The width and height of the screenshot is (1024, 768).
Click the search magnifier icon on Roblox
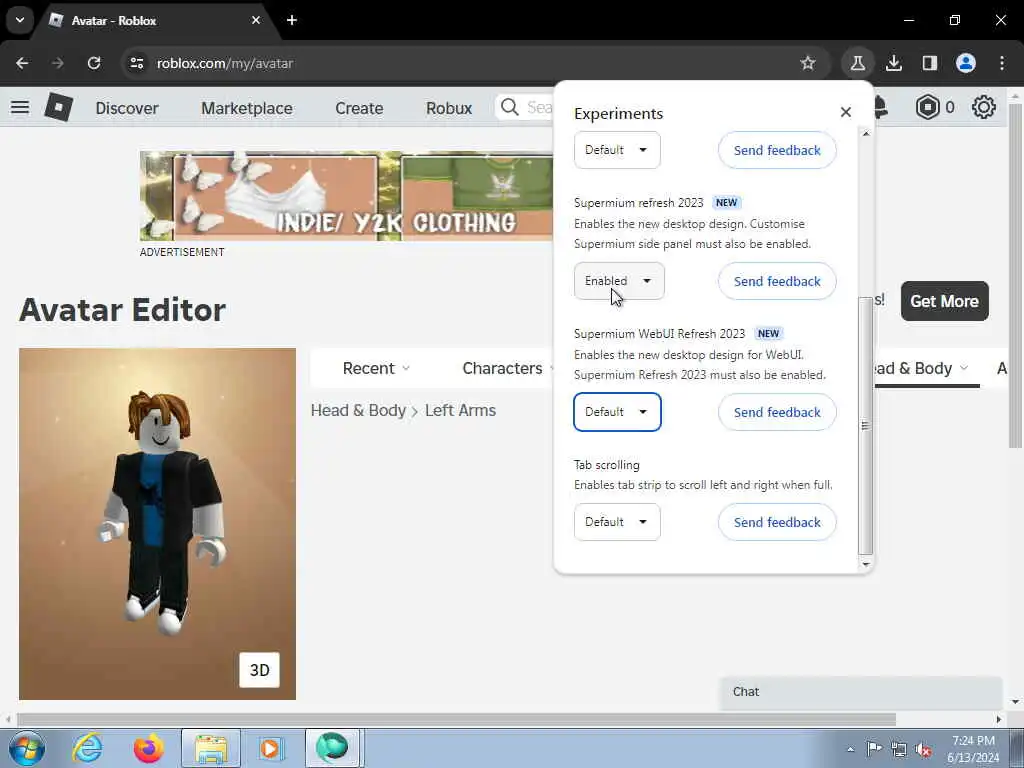coord(509,107)
